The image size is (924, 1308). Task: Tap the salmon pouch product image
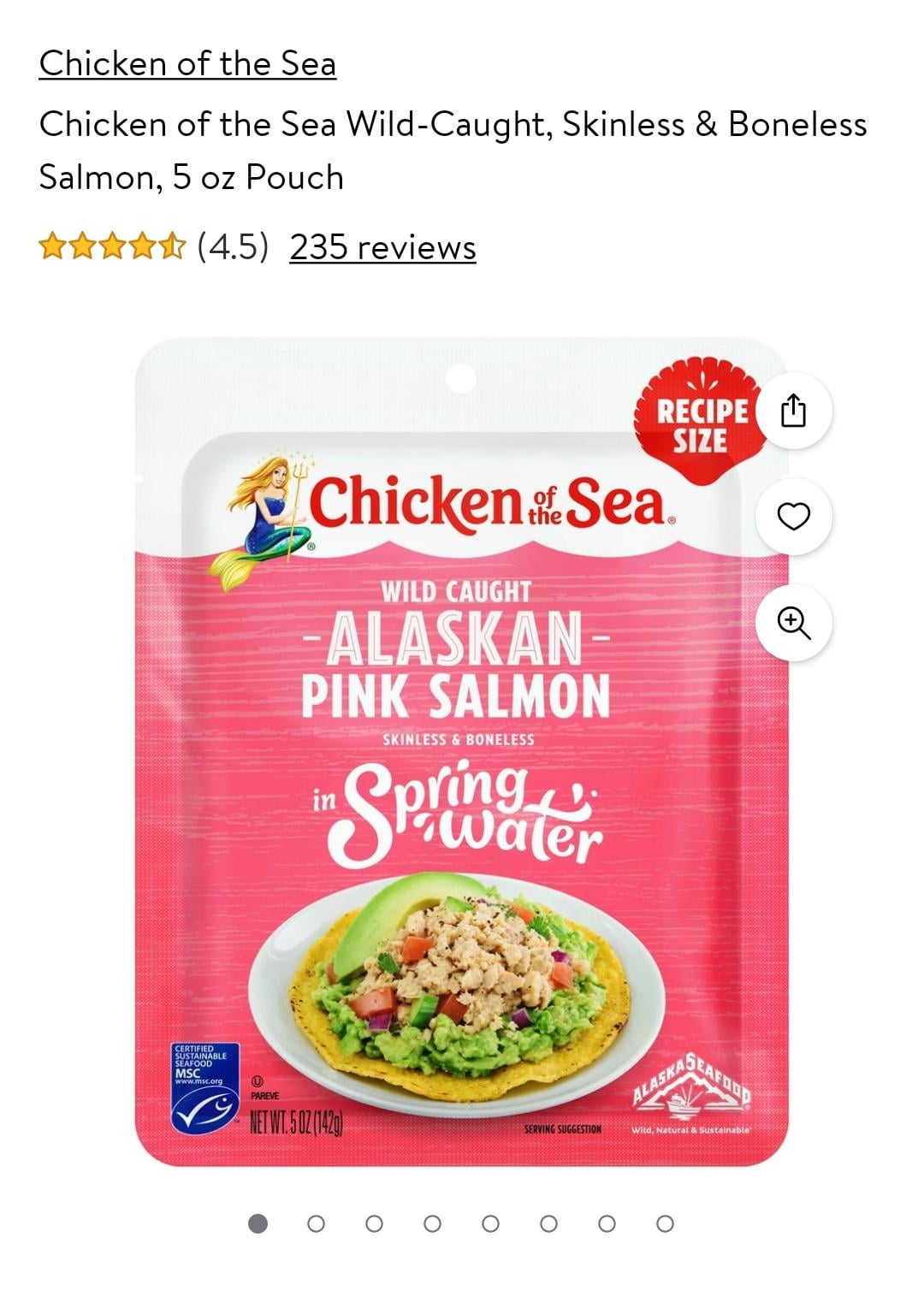click(462, 751)
